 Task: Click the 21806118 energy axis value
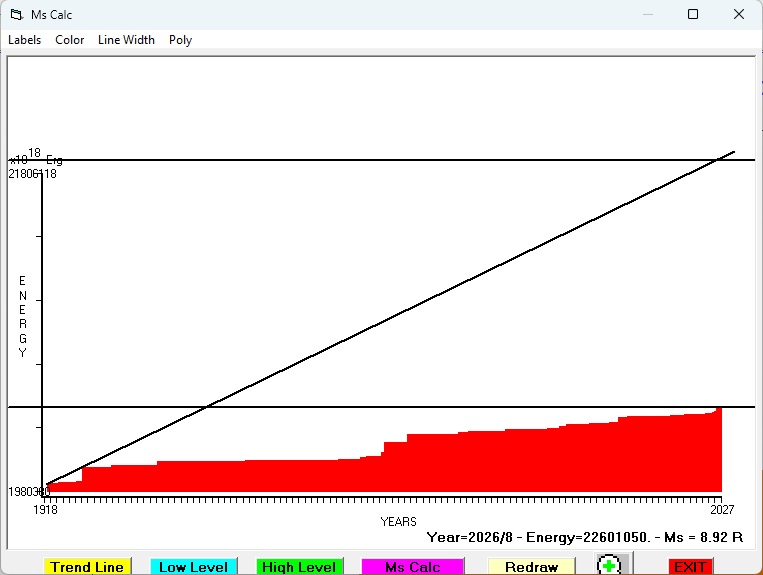pos(33,174)
